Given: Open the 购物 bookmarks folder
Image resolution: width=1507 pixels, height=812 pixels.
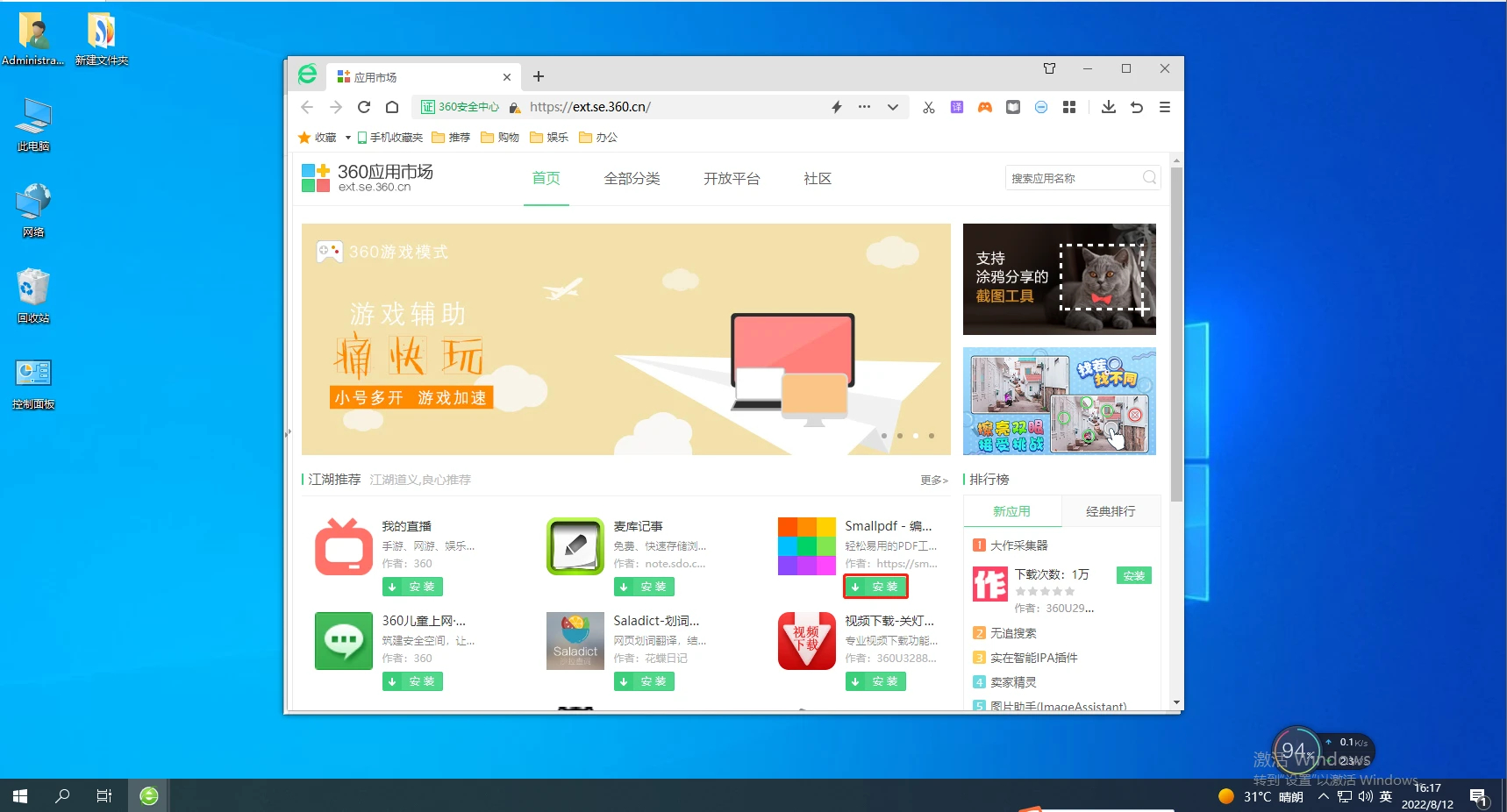Looking at the screenshot, I should point(500,138).
